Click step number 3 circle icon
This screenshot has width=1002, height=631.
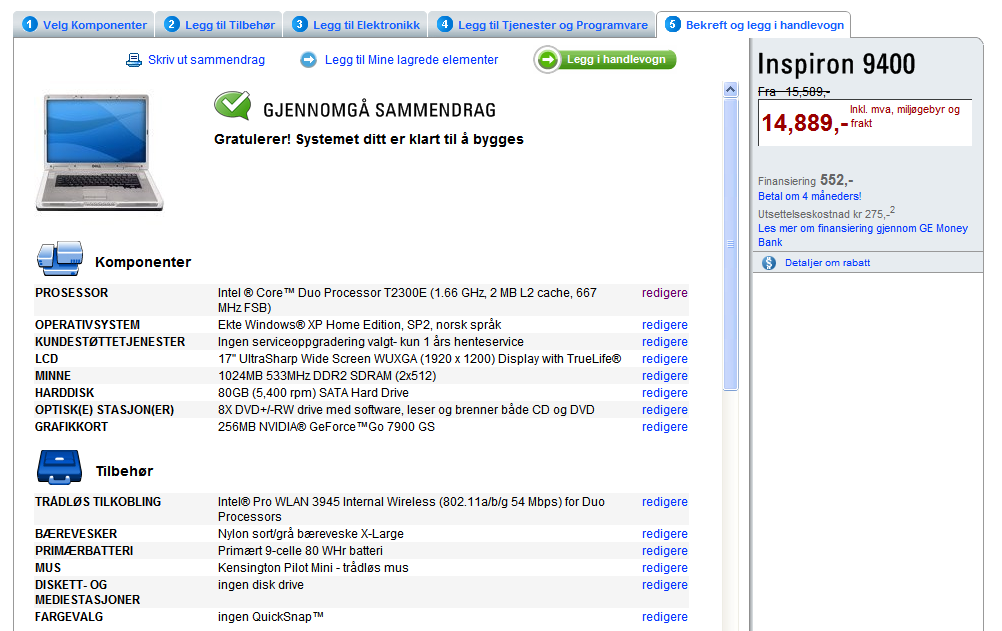pos(300,24)
